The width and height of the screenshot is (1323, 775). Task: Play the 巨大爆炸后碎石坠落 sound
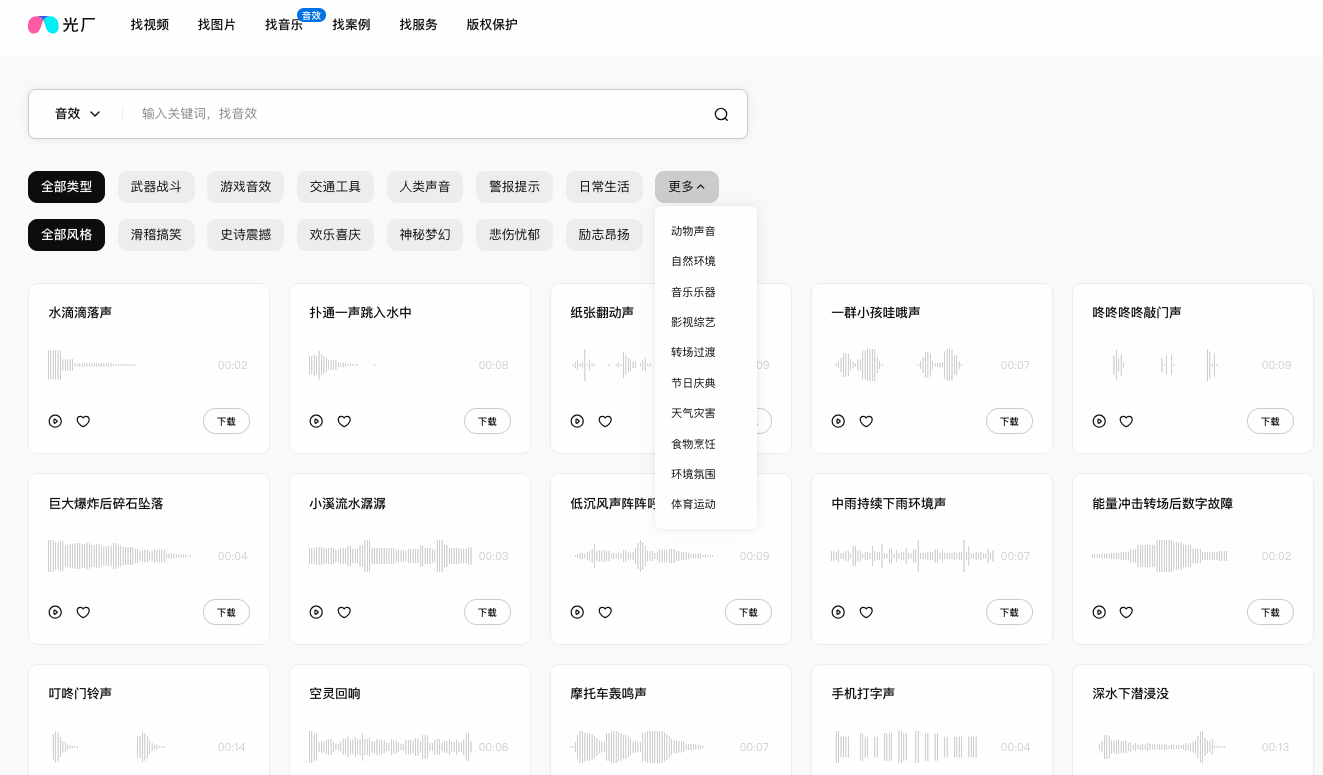click(x=55, y=612)
